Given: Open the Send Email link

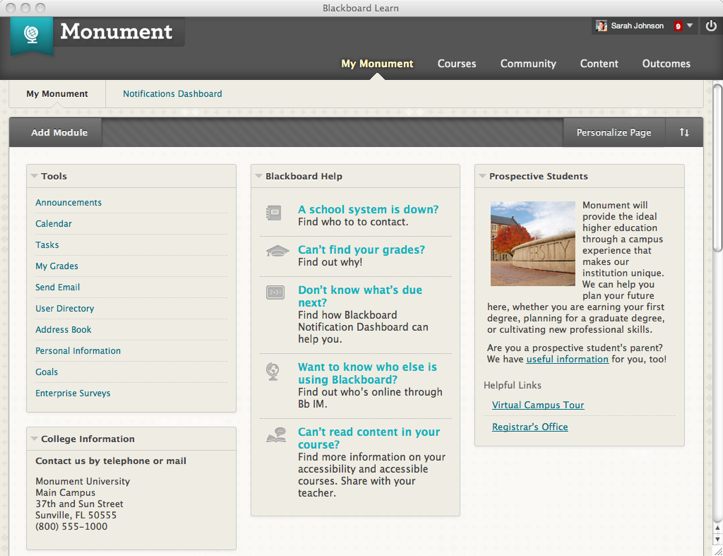Looking at the screenshot, I should 58,287.
